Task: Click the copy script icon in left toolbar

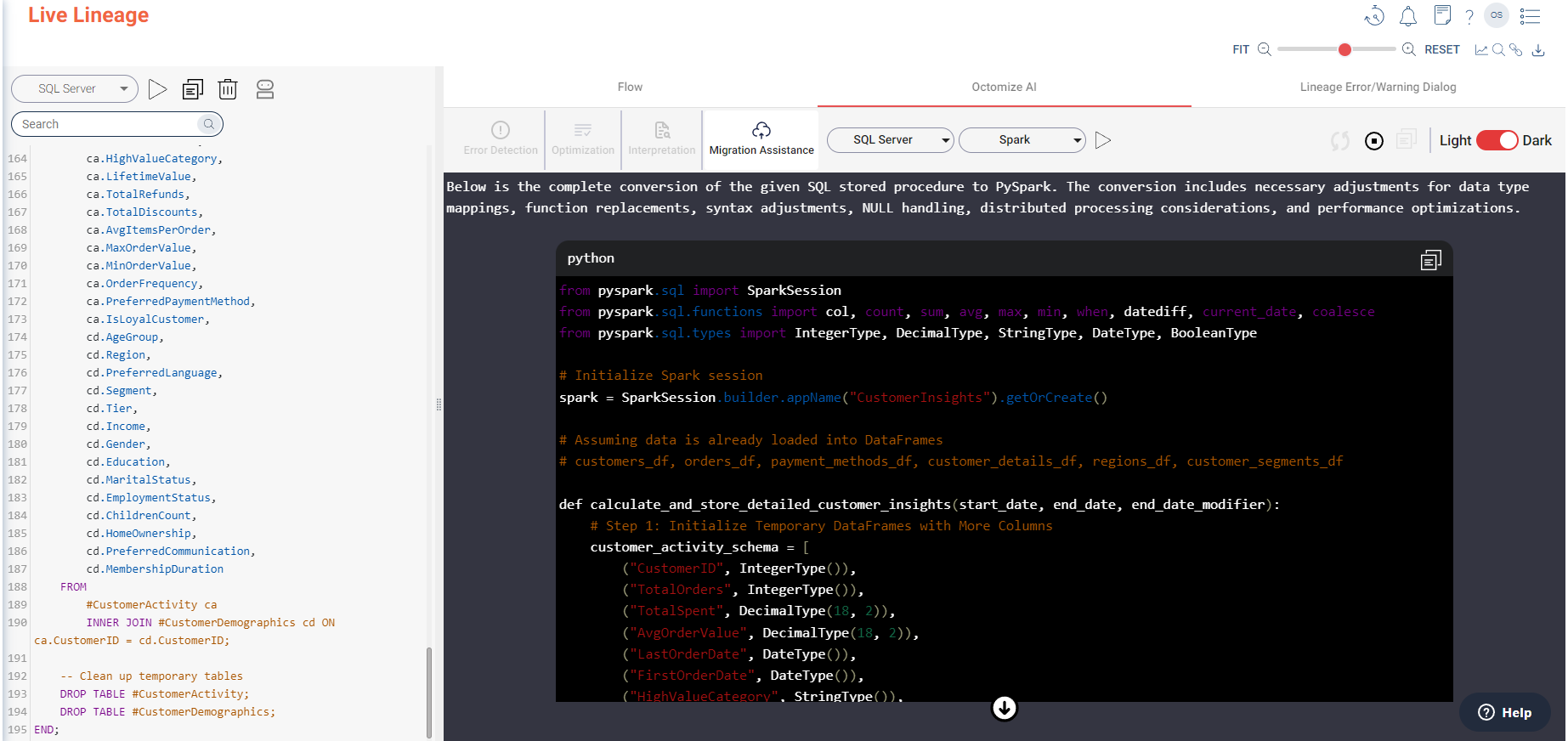Action: 193,89
